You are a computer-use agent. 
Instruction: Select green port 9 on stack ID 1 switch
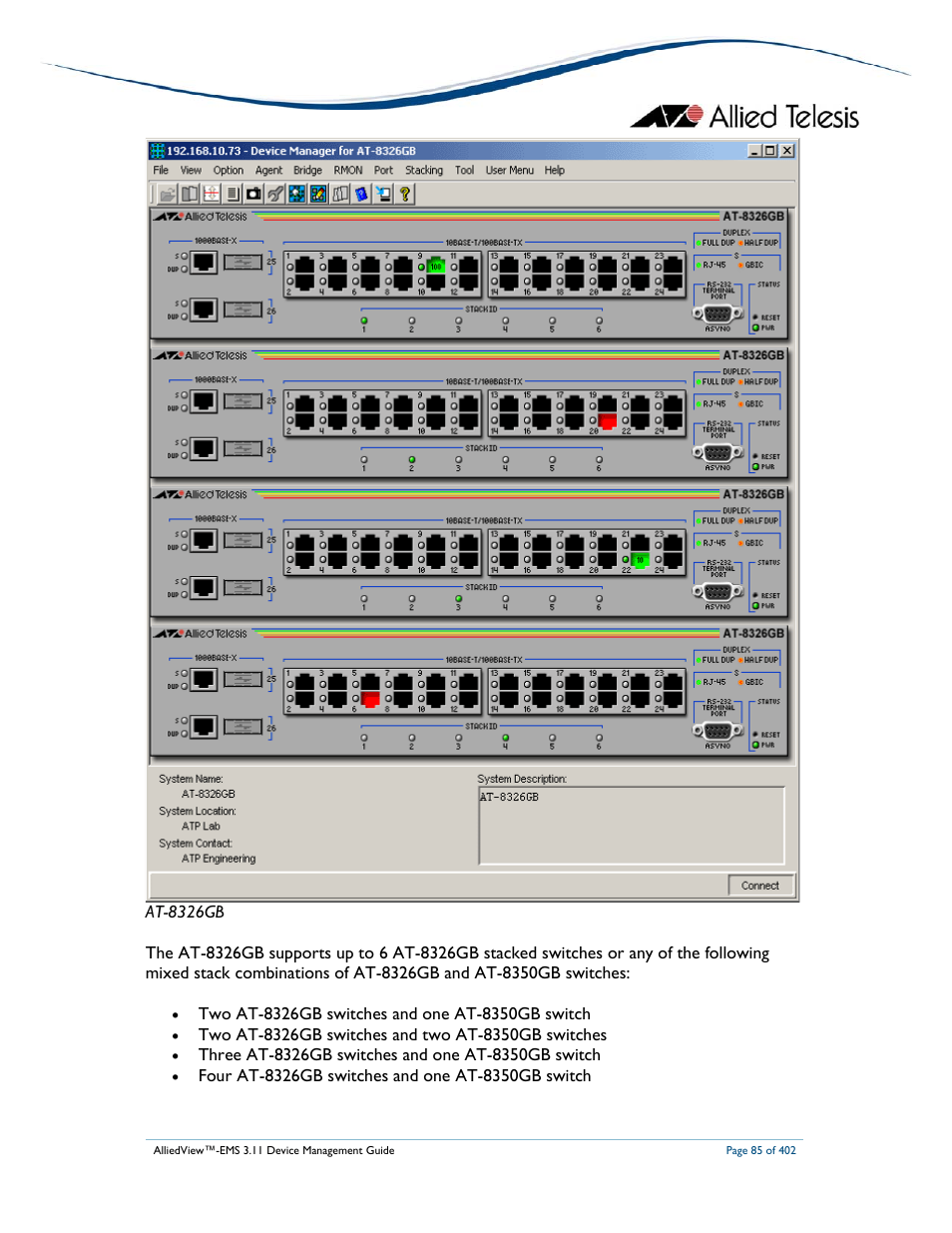[436, 267]
